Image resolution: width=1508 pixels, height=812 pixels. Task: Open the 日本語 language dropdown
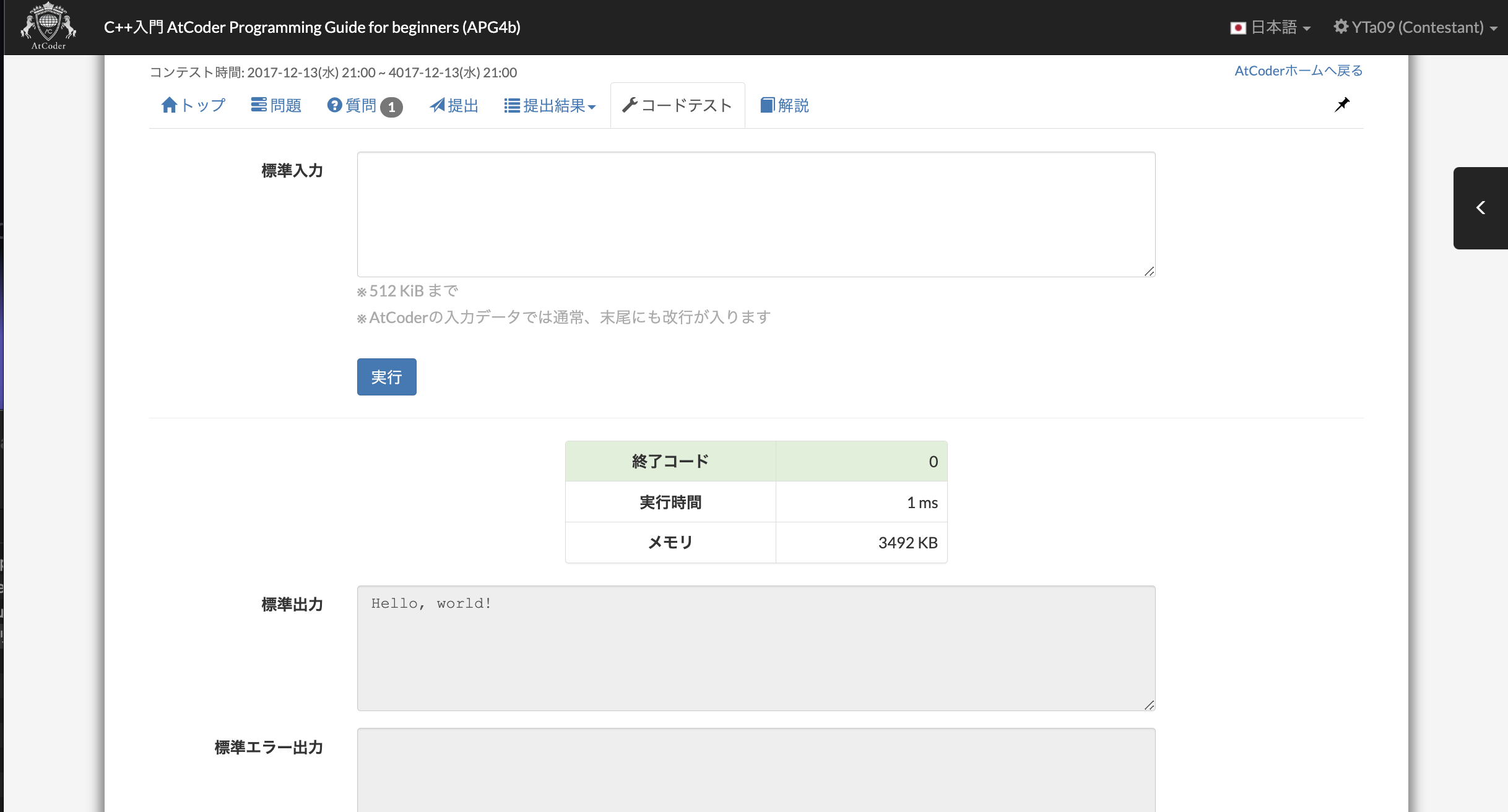pyautogui.click(x=1270, y=27)
